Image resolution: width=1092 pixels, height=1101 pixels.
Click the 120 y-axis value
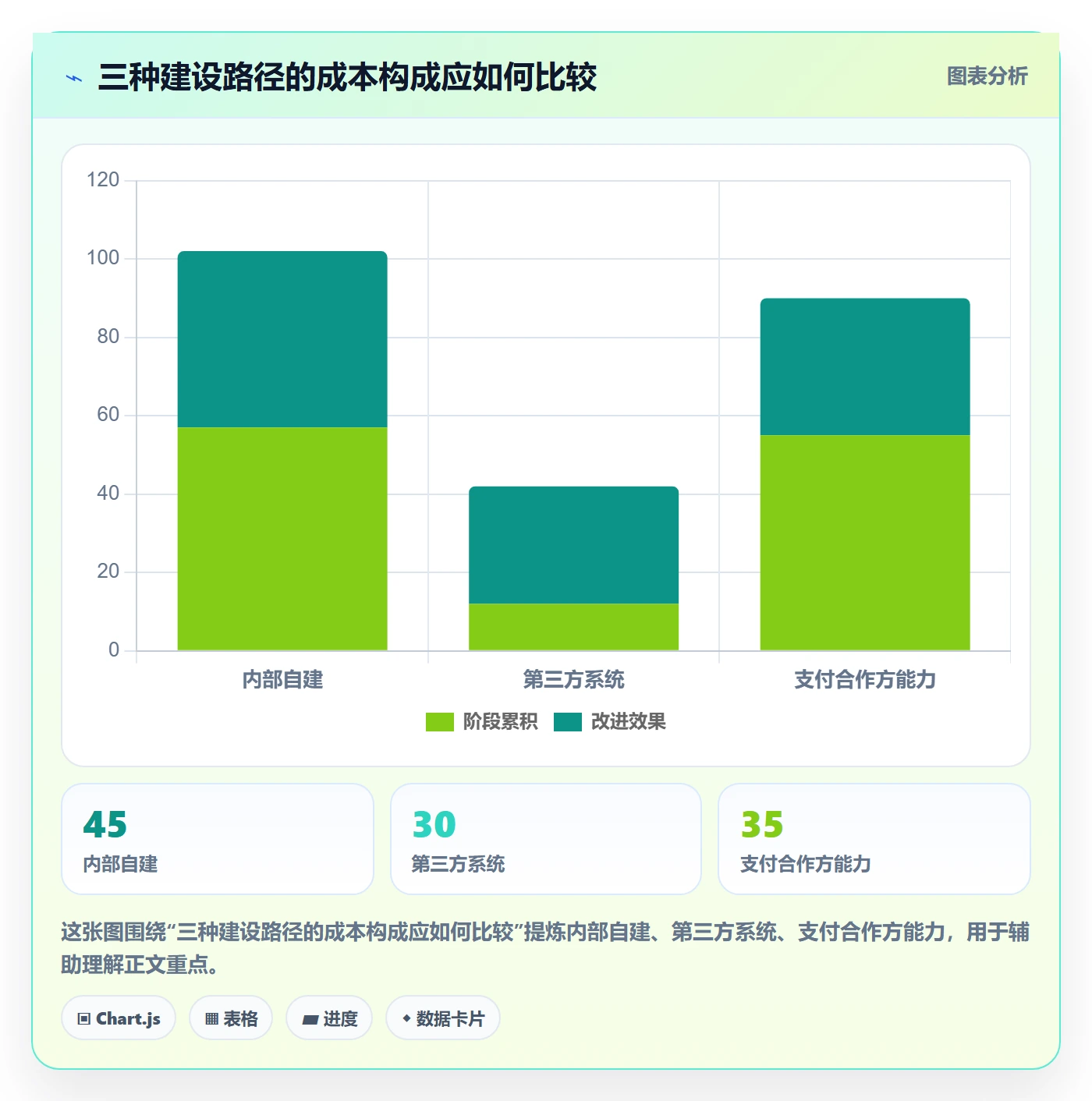pos(103,180)
